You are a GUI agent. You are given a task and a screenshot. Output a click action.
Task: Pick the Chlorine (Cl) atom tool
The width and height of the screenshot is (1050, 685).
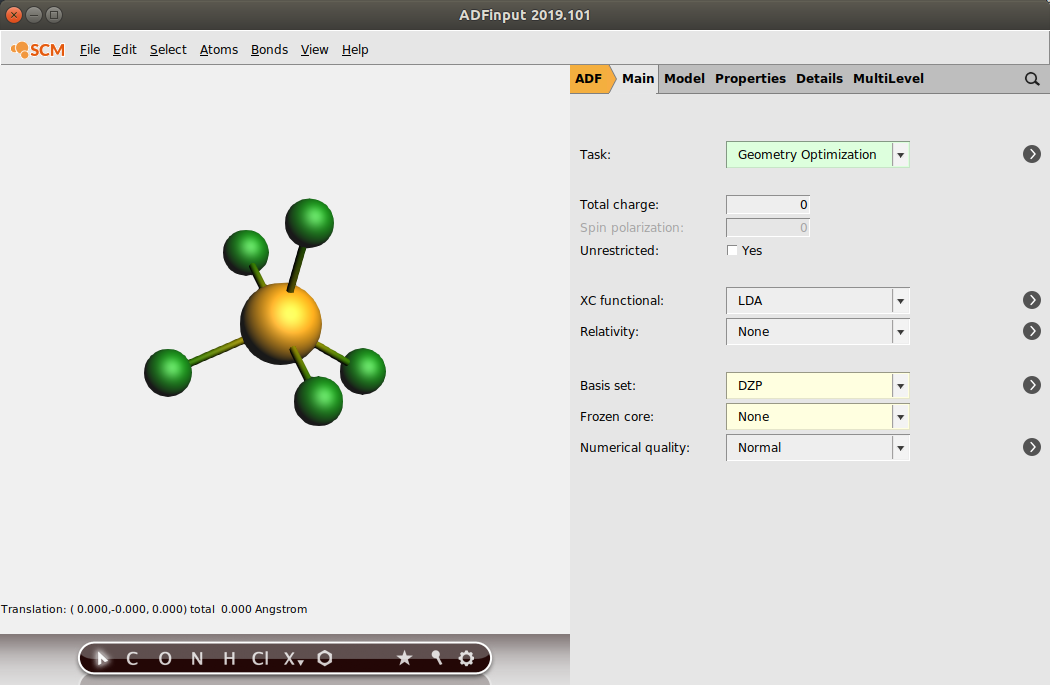pos(260,659)
